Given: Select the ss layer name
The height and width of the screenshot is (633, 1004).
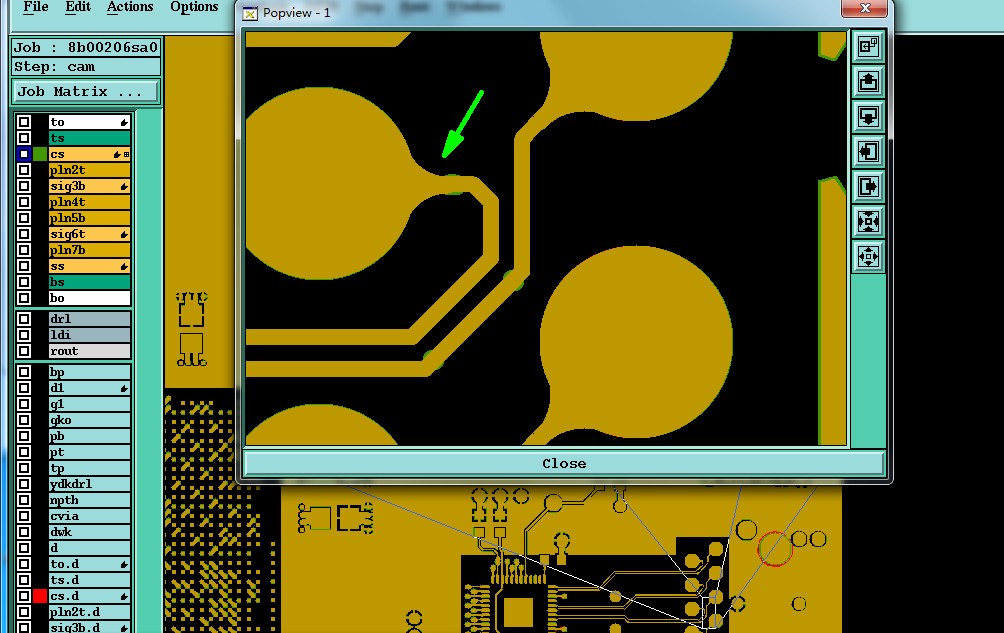Looking at the screenshot, I should 90,266.
